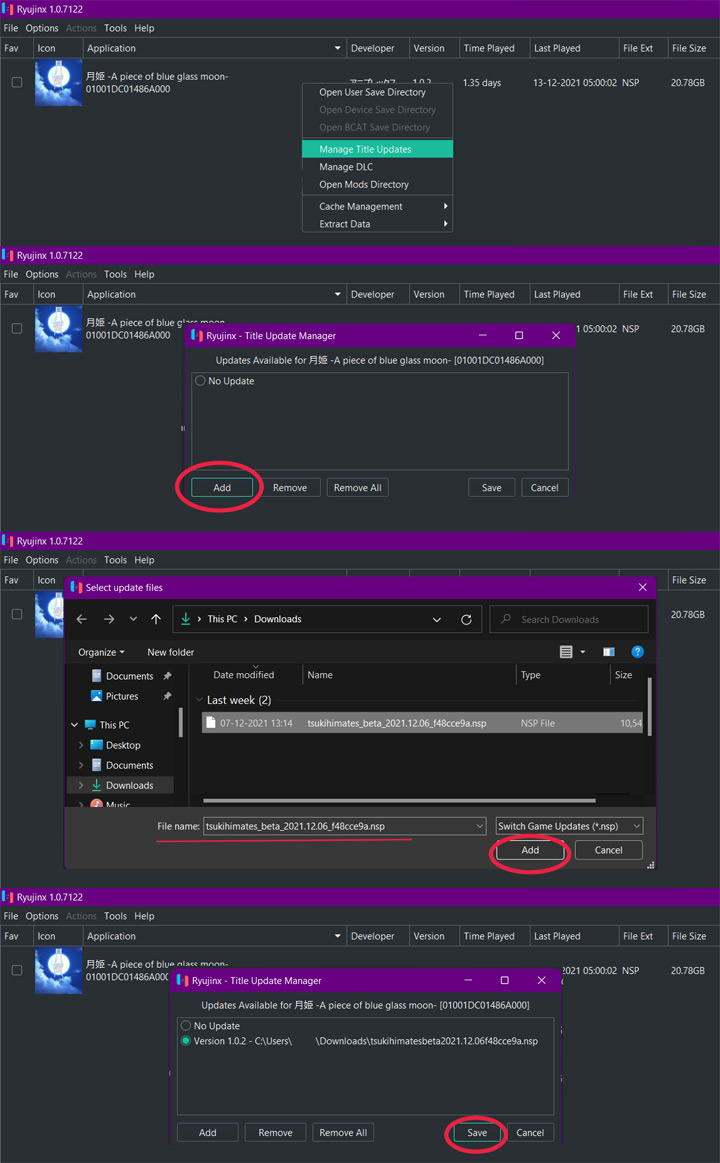Select the Pictures folder in quick access
Screen dimensions: 720x1163
pyautogui.click(x=122, y=696)
